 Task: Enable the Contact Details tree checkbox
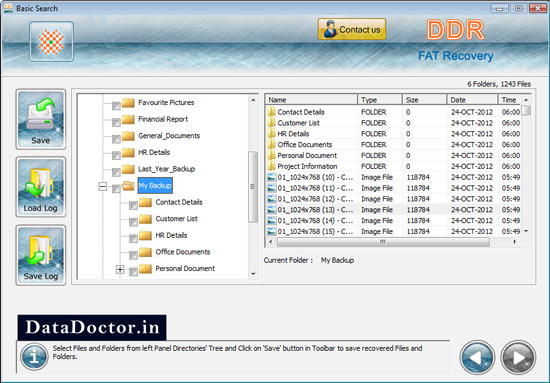pyautogui.click(x=133, y=205)
